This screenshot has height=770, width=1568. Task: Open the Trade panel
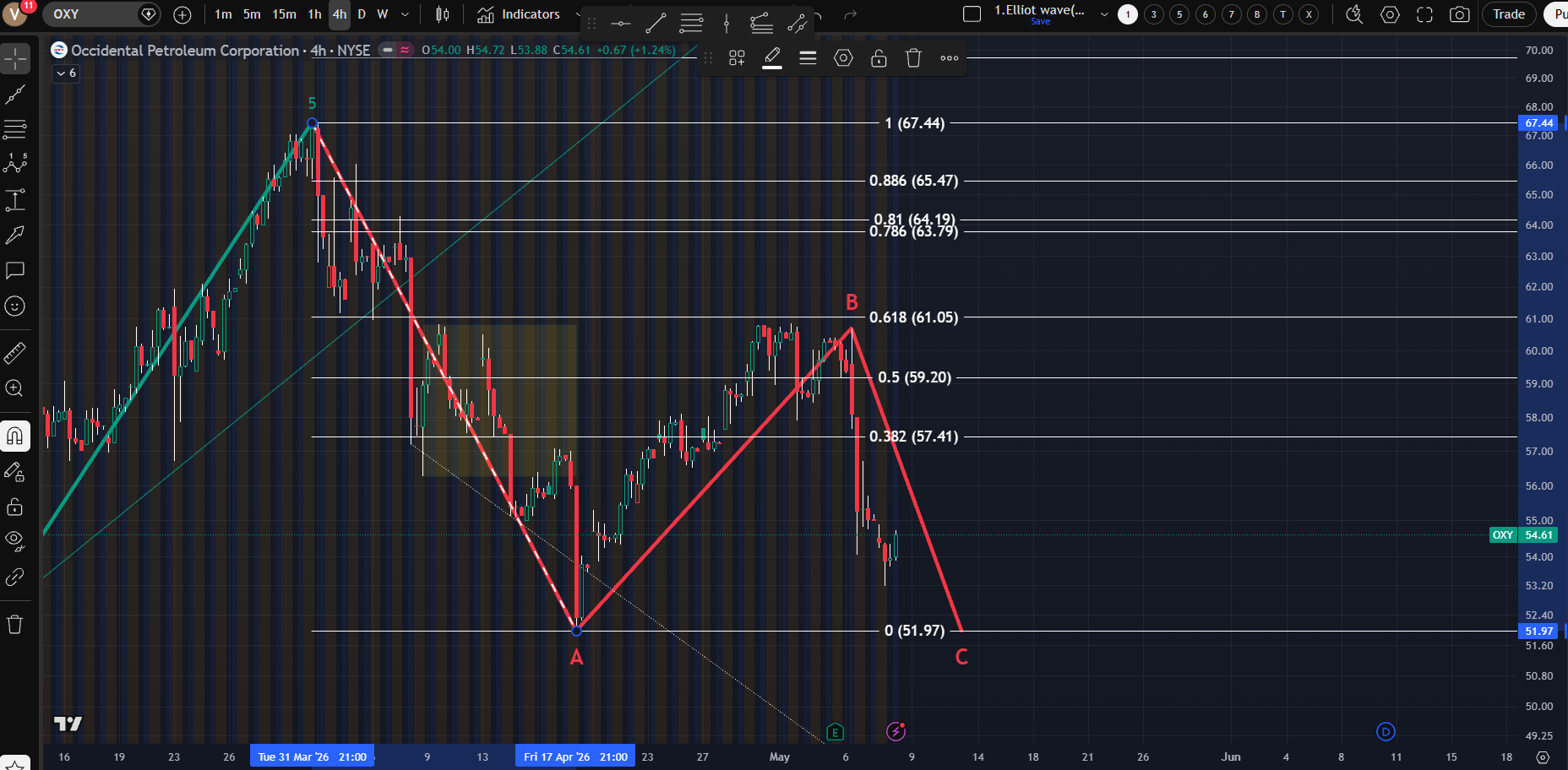click(1509, 14)
